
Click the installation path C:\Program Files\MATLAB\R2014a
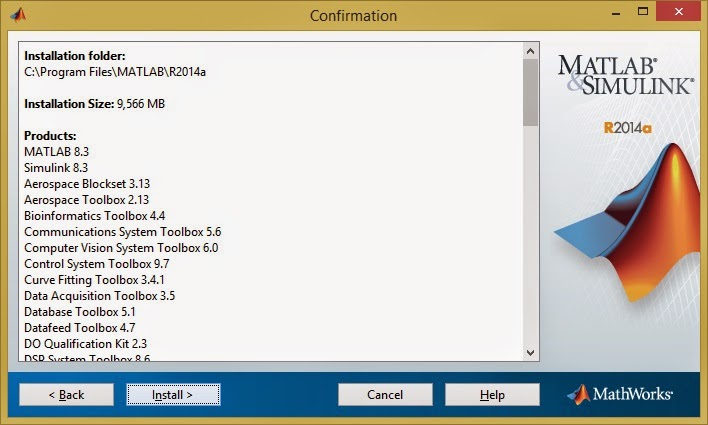click(x=115, y=72)
